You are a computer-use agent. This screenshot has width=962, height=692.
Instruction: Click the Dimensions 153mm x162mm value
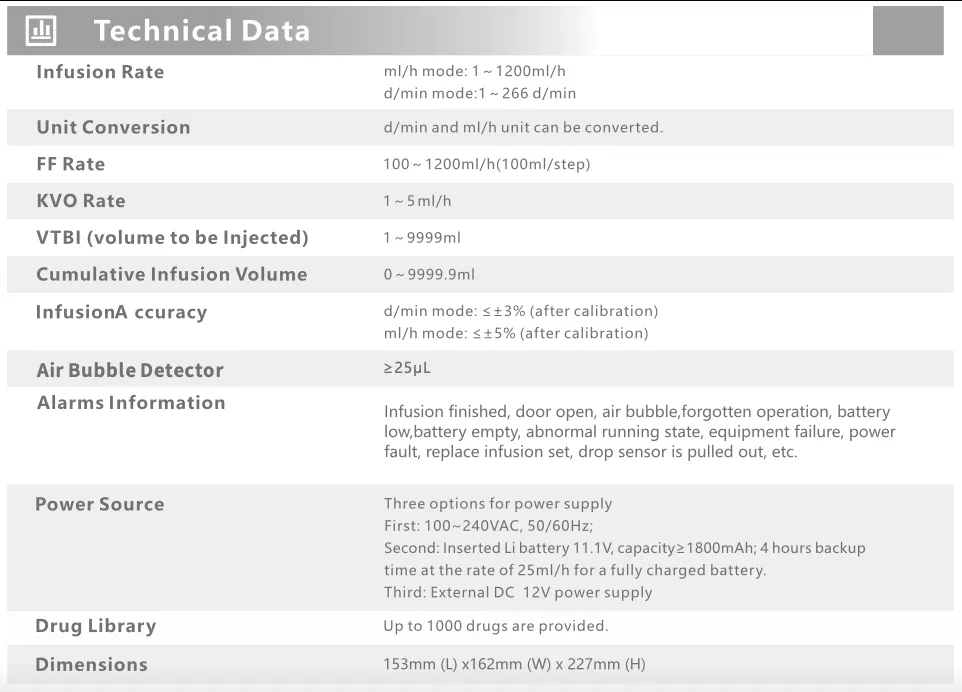(514, 664)
